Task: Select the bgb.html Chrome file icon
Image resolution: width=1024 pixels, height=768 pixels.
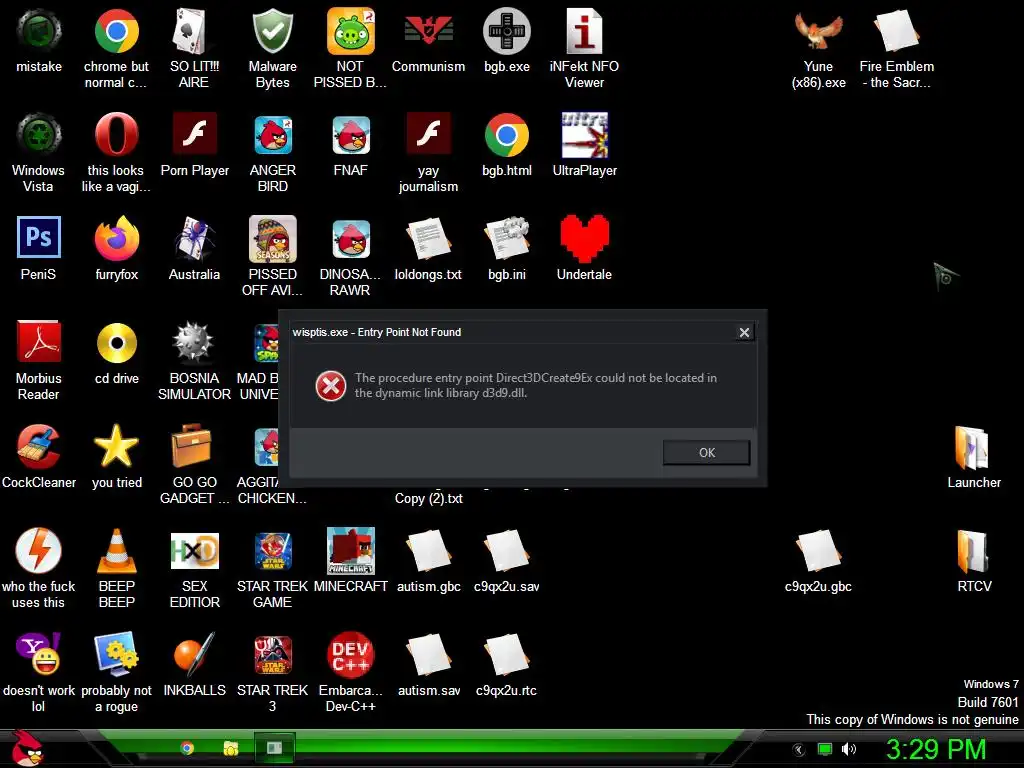Action: click(x=506, y=135)
